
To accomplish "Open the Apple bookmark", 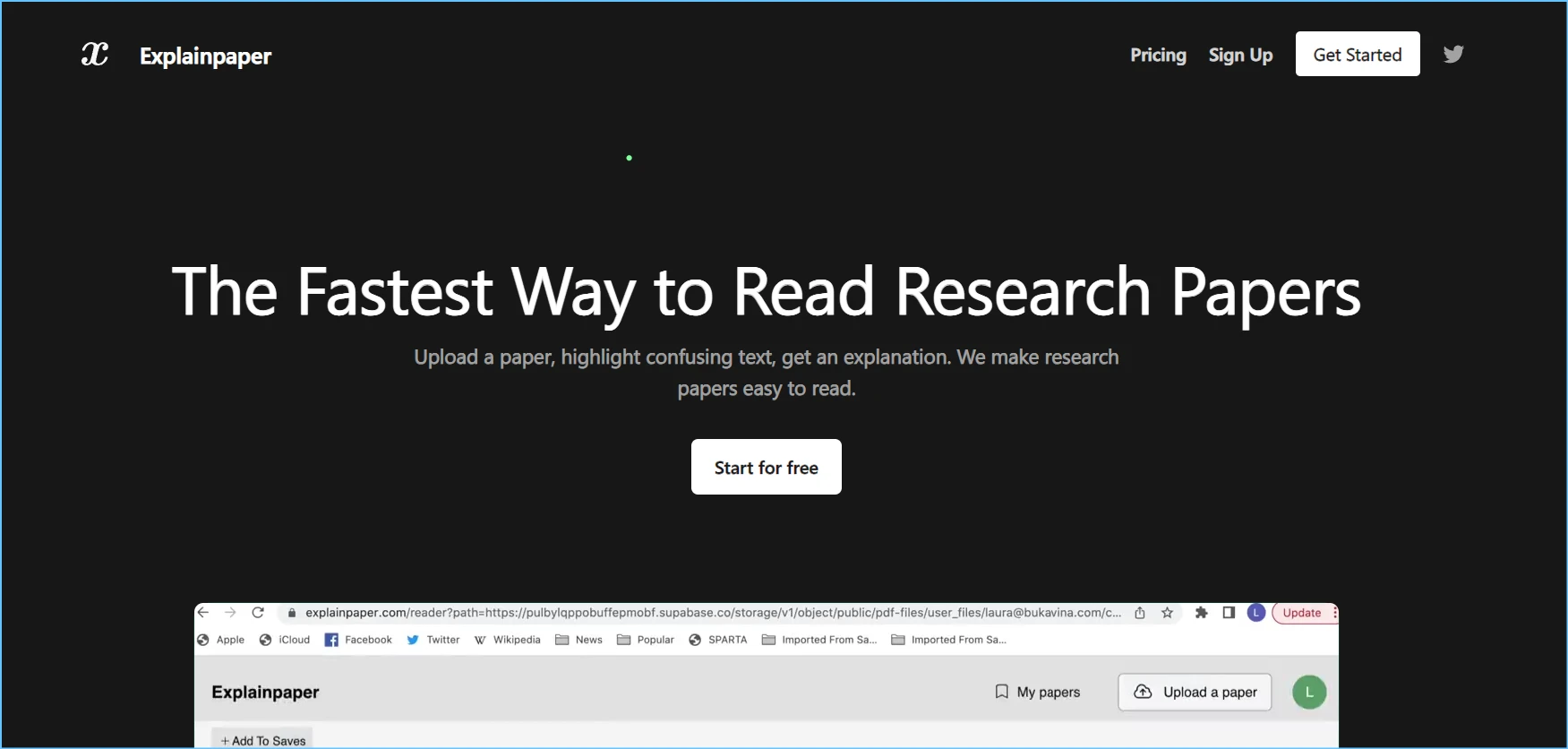I will 220,640.
